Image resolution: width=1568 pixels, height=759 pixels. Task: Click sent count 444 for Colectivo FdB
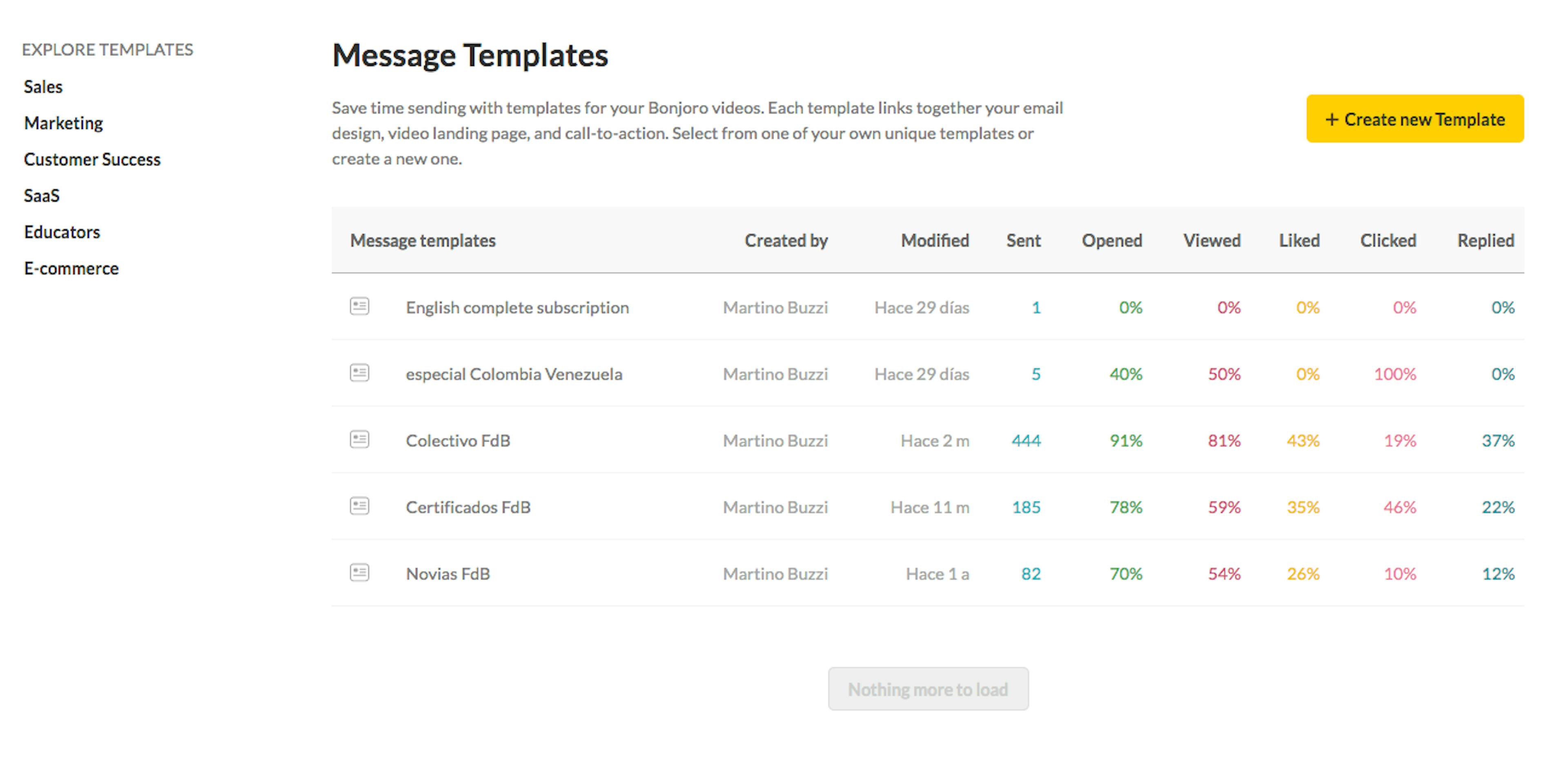[x=1026, y=441]
